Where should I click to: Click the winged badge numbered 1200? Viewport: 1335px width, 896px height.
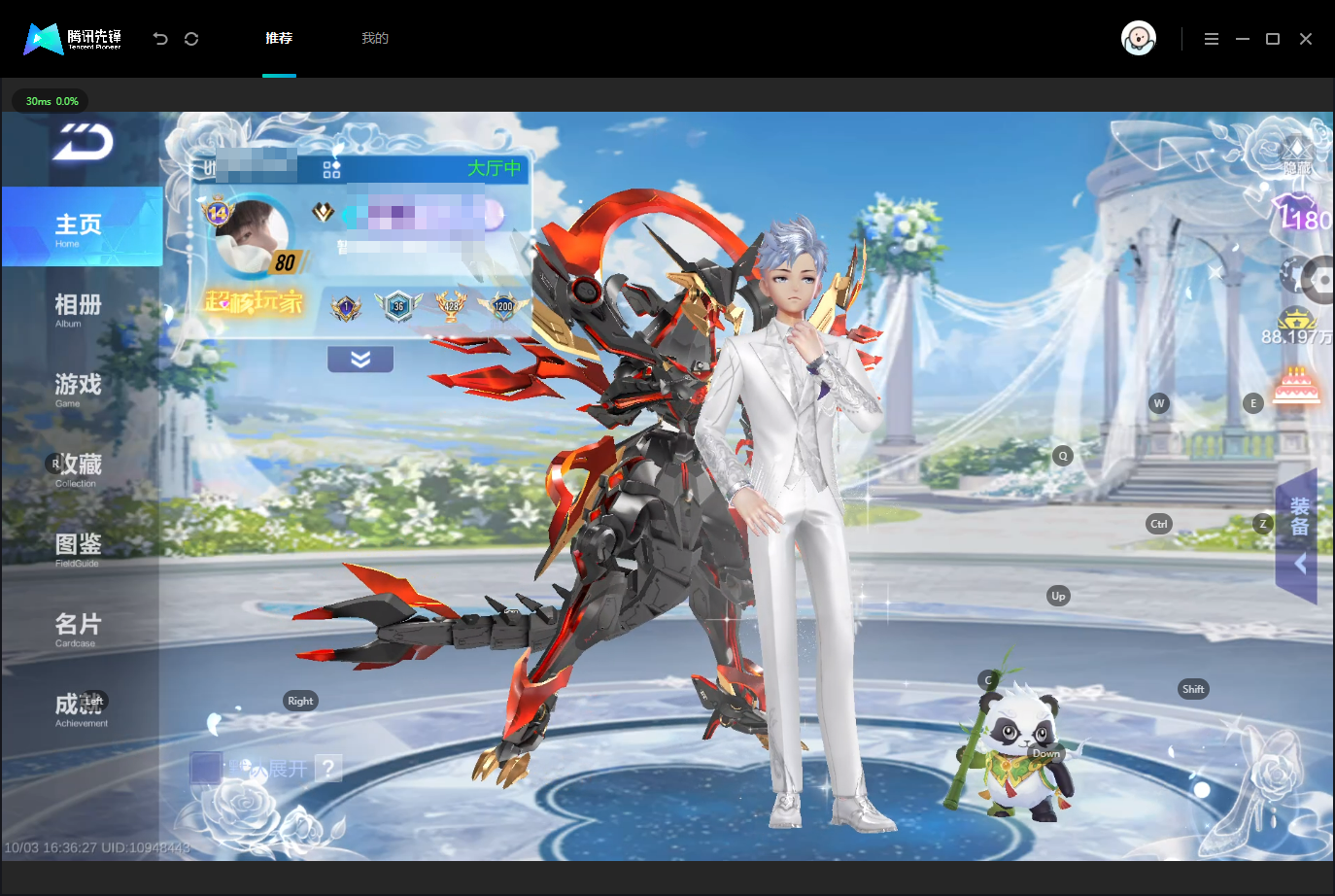503,306
